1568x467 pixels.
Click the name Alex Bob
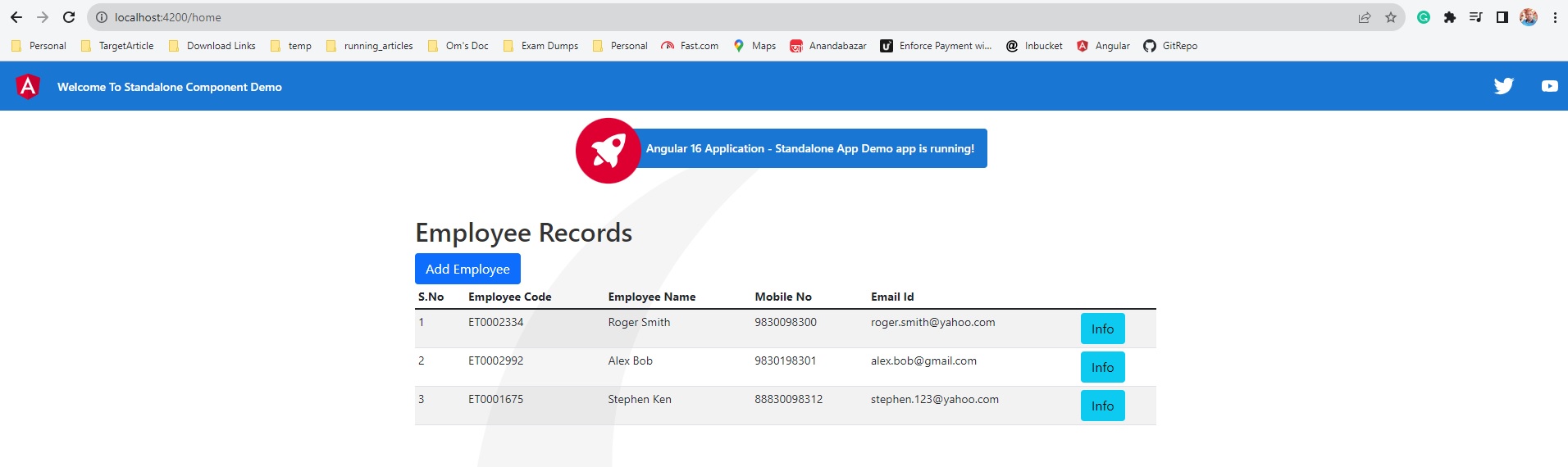pyautogui.click(x=630, y=360)
